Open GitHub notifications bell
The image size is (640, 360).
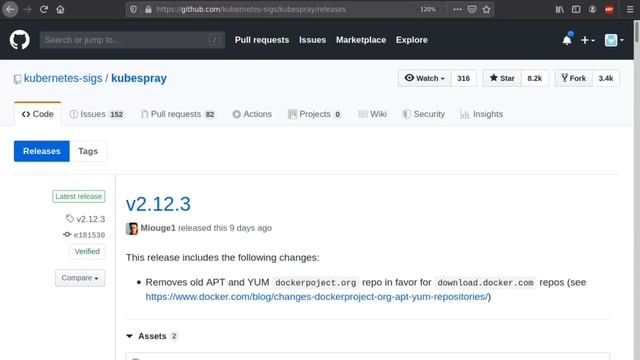567,40
